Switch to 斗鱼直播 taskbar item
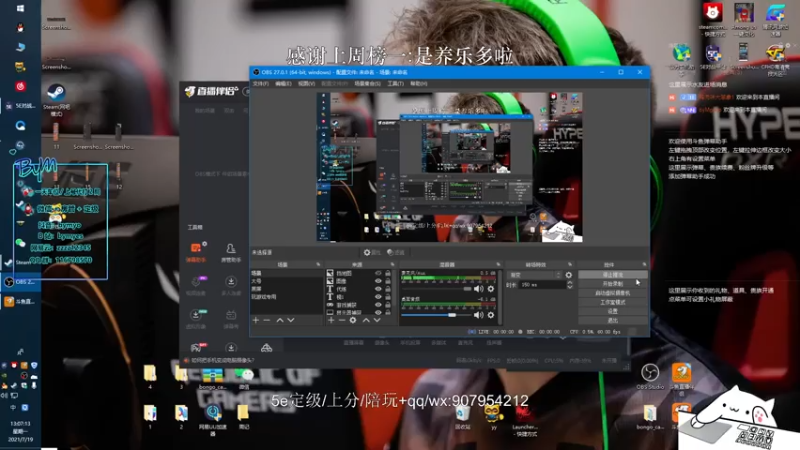Viewport: 800px width, 450px height. click(20, 302)
